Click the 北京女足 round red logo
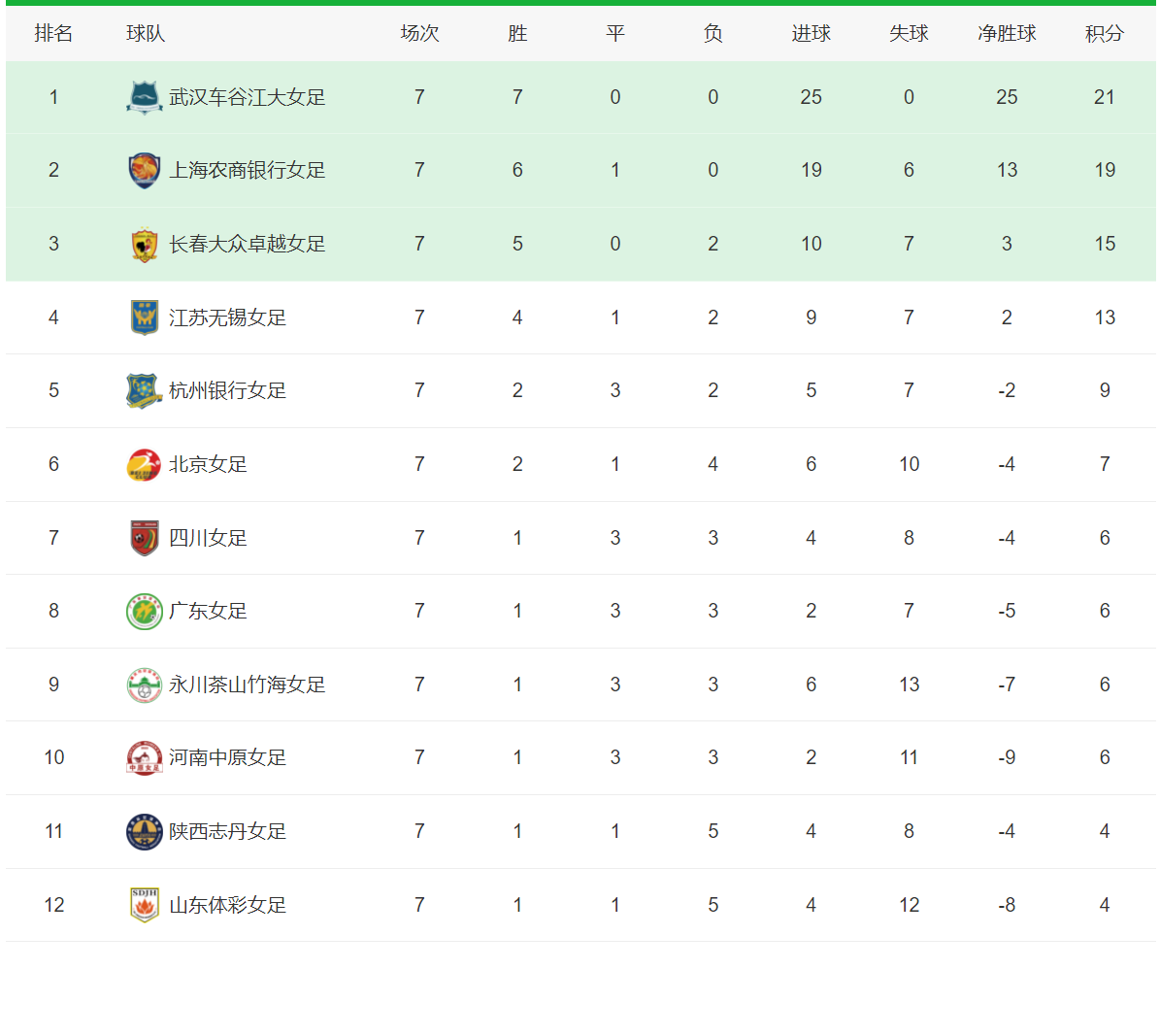The image size is (1160, 1036). (145, 465)
